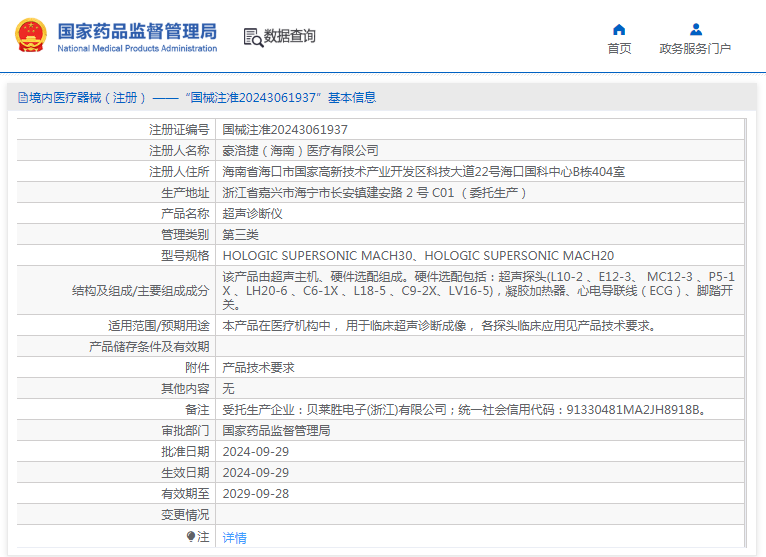Click the 其他内容 row label
This screenshot has width=766, height=557.
pos(185,388)
